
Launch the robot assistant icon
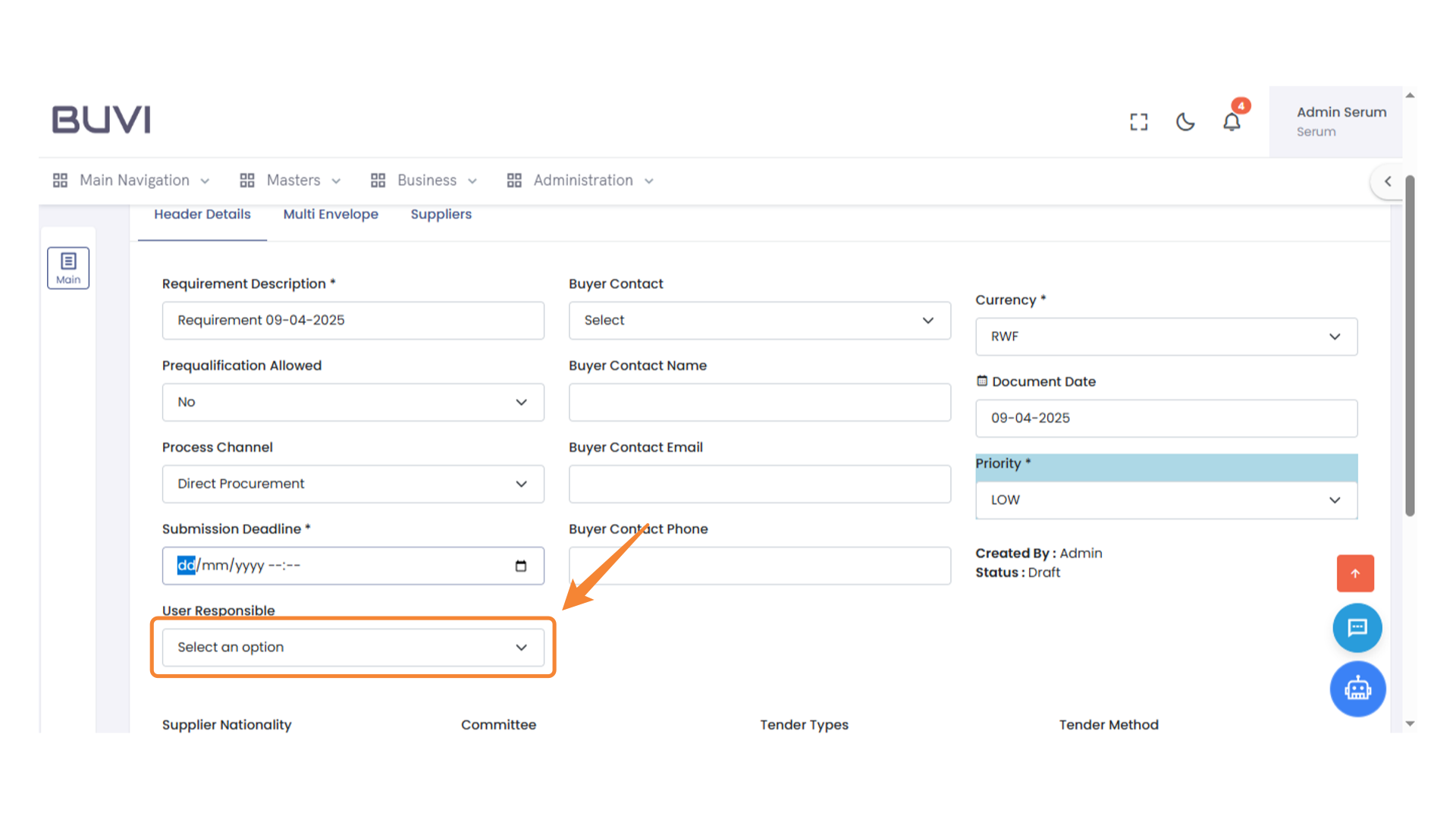pyautogui.click(x=1357, y=689)
